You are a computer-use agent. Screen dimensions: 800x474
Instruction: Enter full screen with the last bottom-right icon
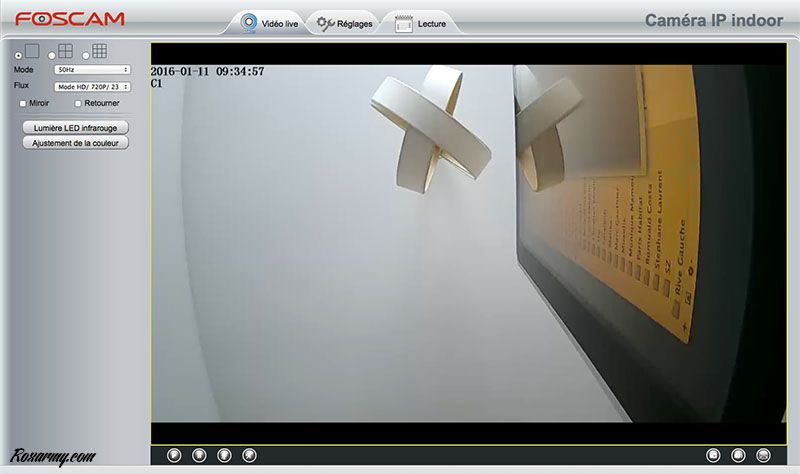pos(764,455)
